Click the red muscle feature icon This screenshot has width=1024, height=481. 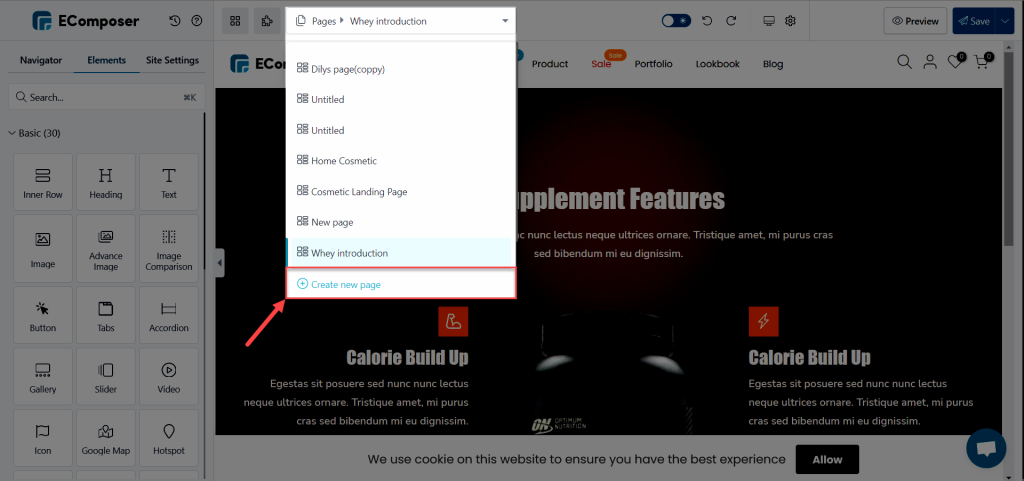pyautogui.click(x=453, y=322)
